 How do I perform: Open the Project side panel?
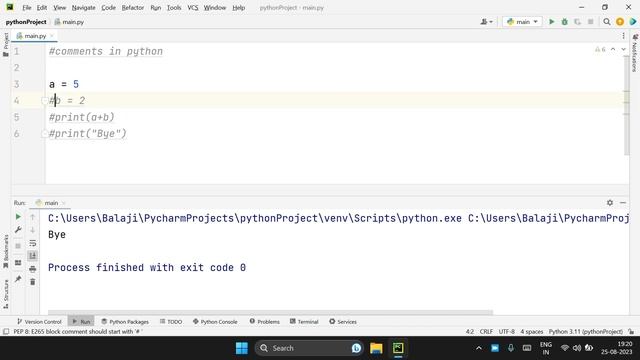tap(6, 44)
